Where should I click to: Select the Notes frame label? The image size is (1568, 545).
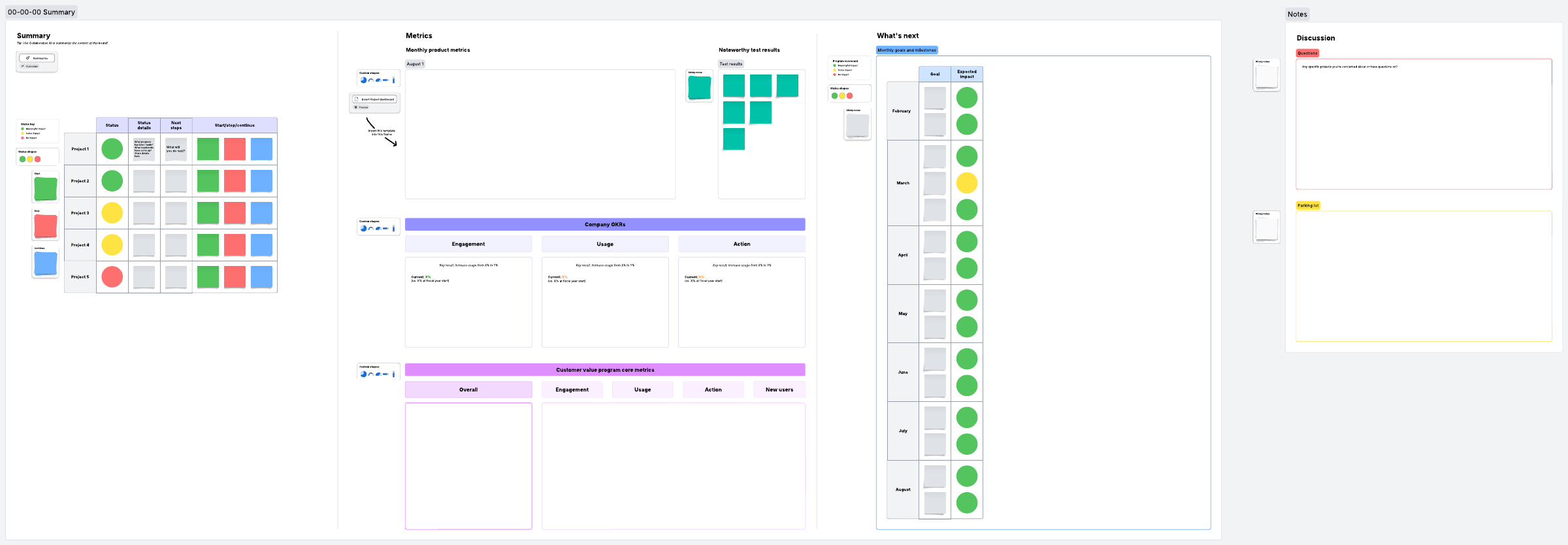coord(1298,14)
